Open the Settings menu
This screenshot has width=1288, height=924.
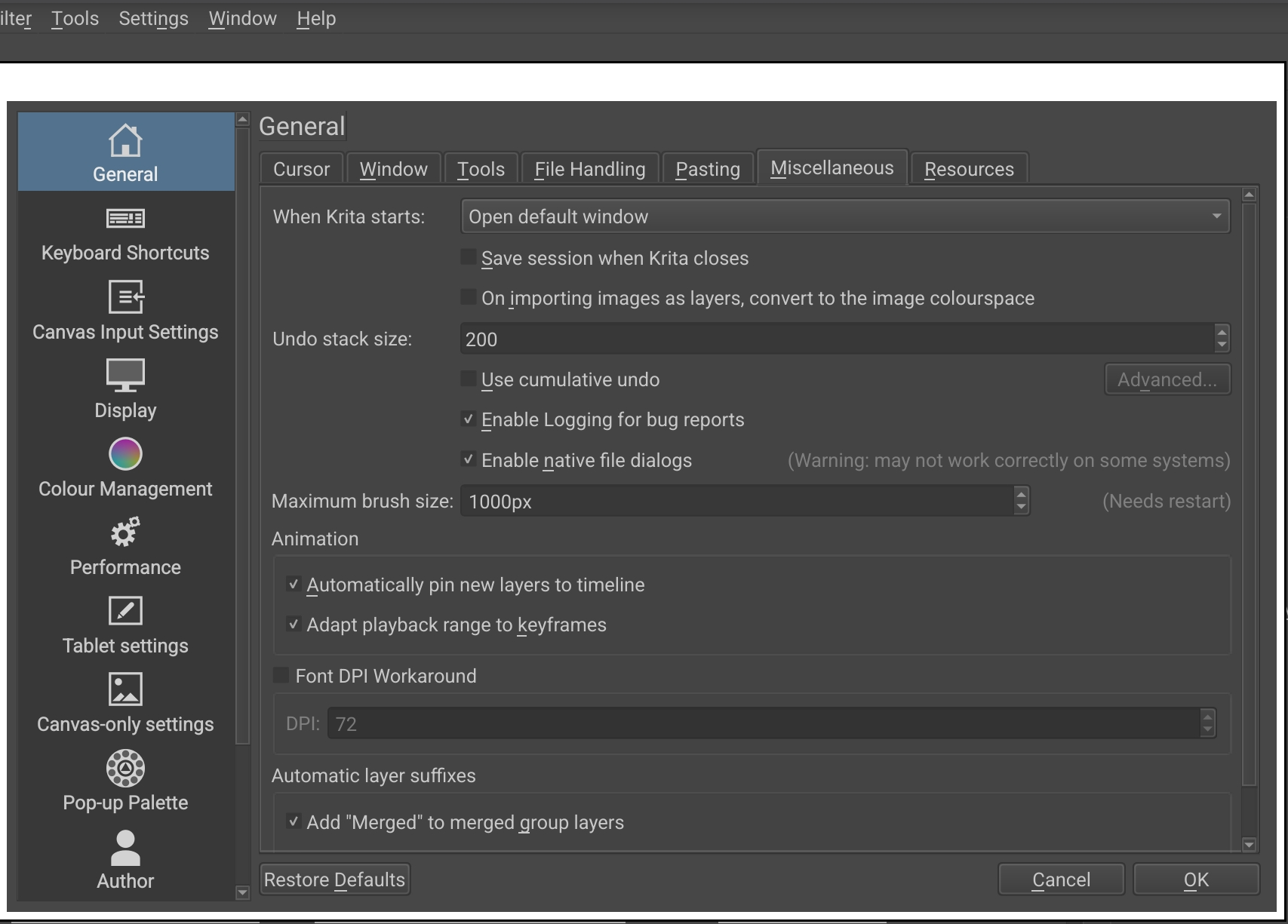[153, 19]
